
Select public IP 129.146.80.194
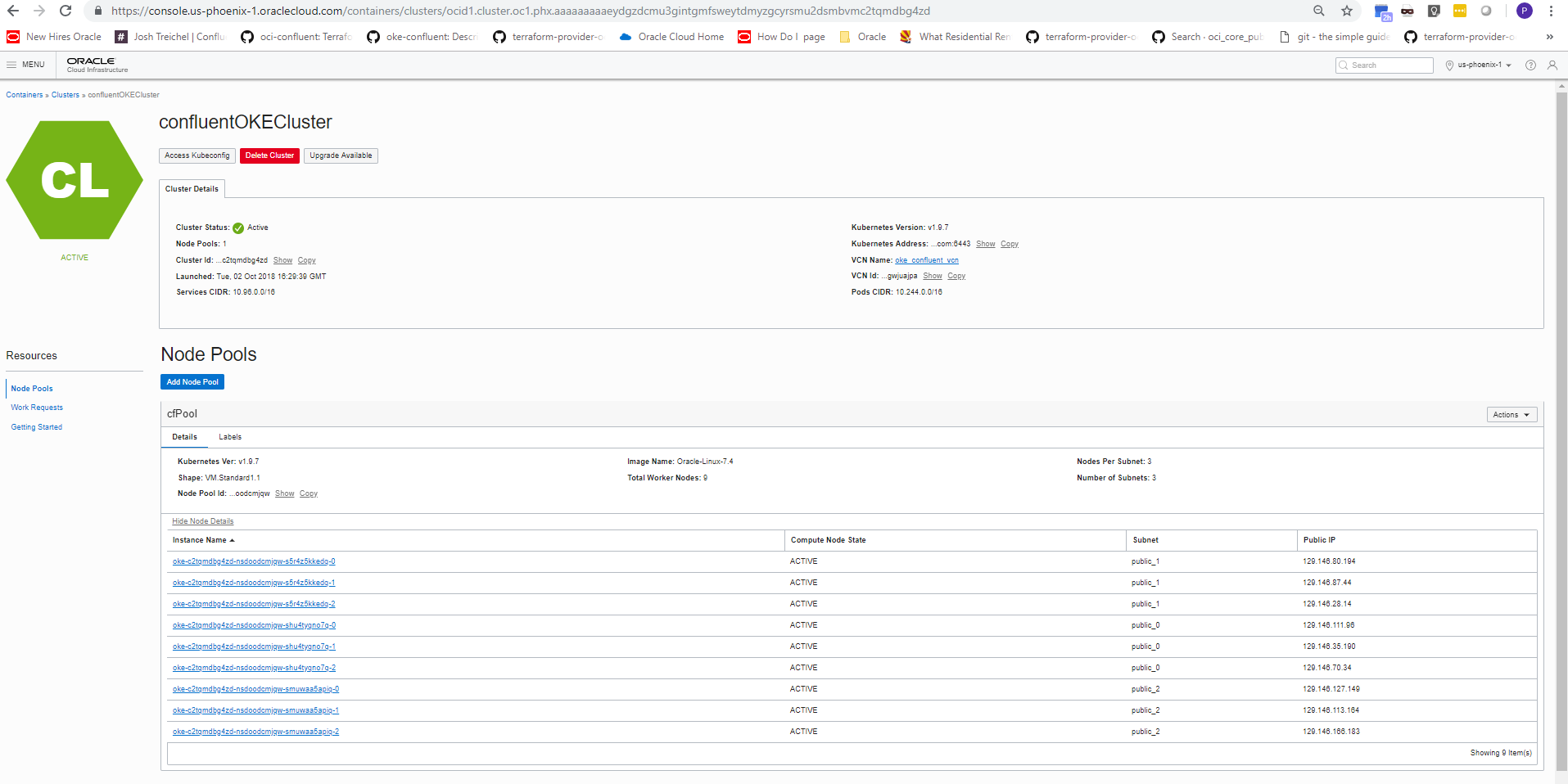click(1329, 561)
